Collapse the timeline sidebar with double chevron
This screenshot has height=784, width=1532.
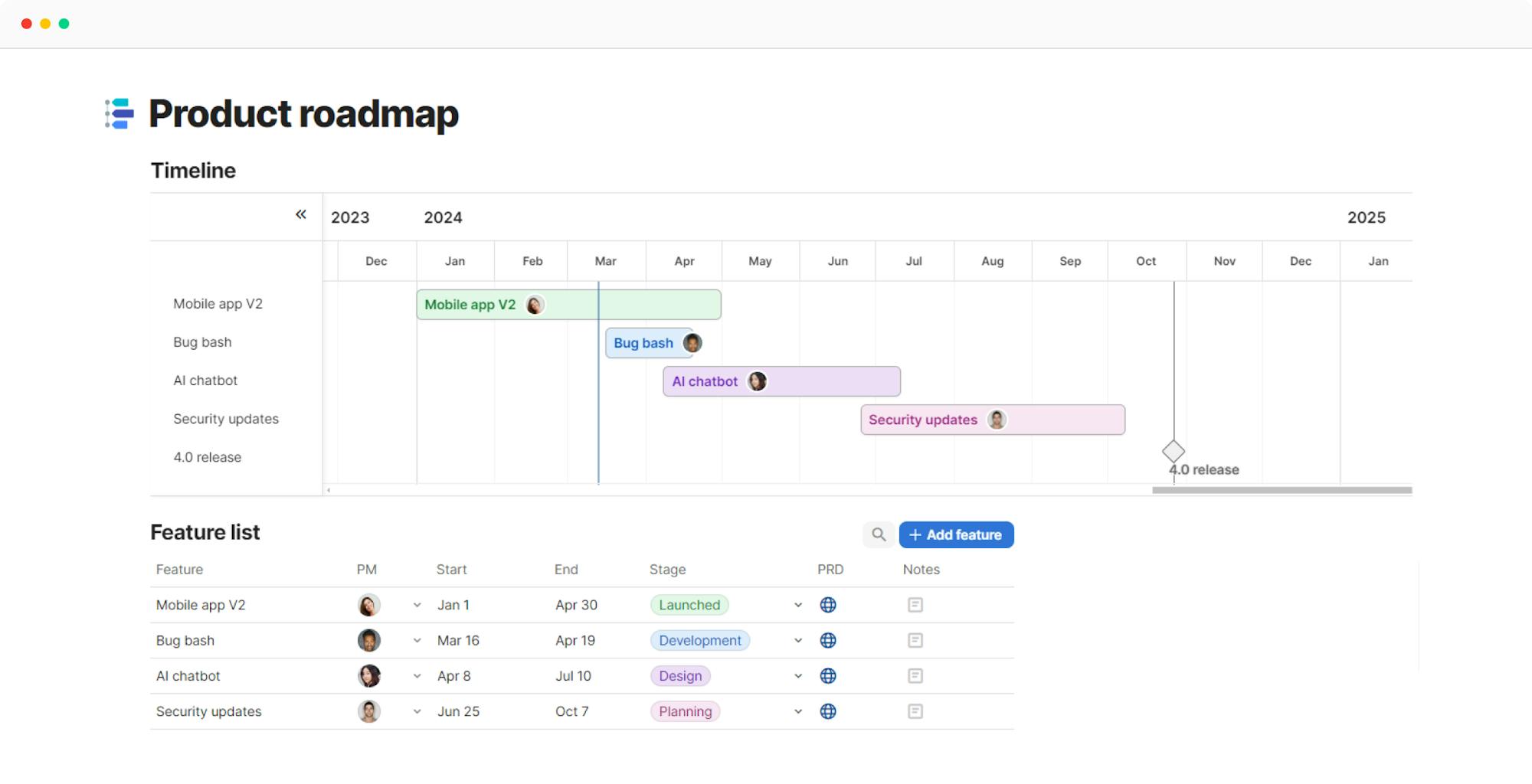click(301, 214)
